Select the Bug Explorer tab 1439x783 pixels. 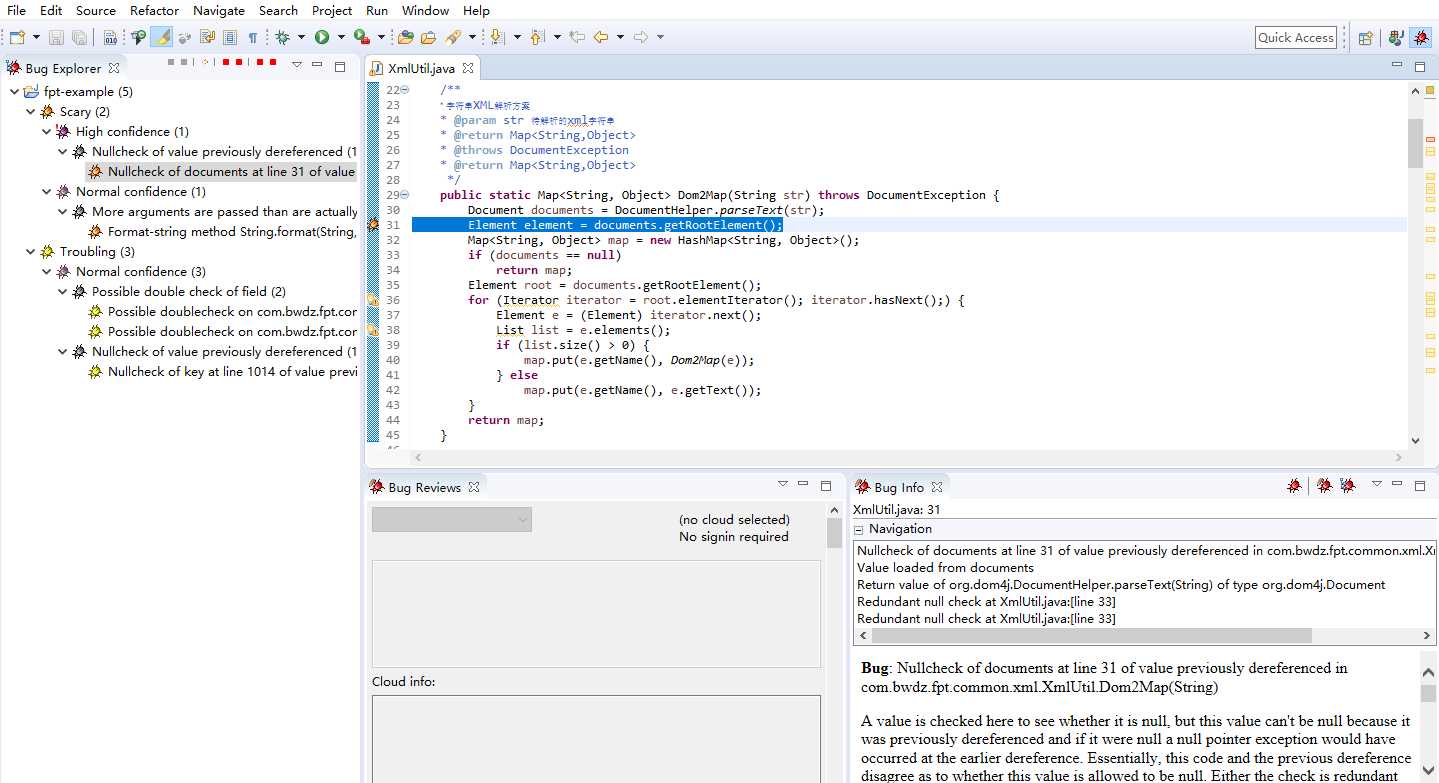click(63, 68)
